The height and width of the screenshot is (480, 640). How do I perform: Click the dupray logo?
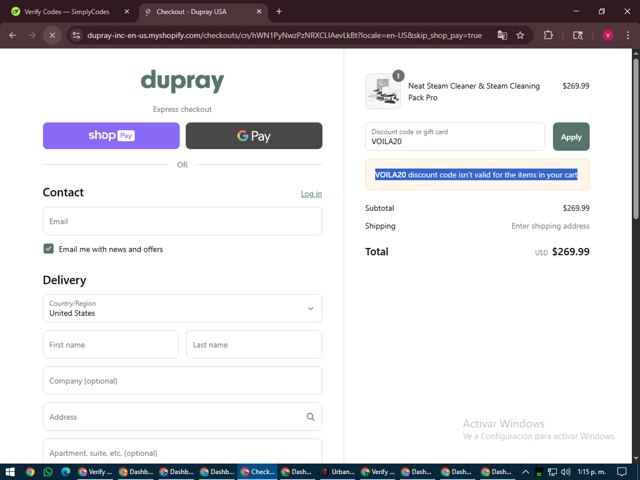pos(182,81)
